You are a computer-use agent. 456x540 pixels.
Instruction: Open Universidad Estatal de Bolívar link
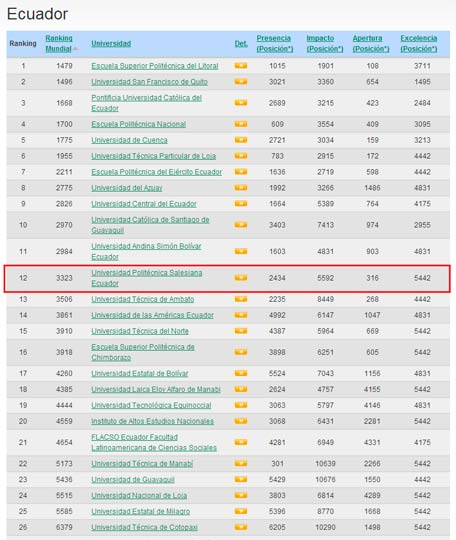tap(140, 373)
